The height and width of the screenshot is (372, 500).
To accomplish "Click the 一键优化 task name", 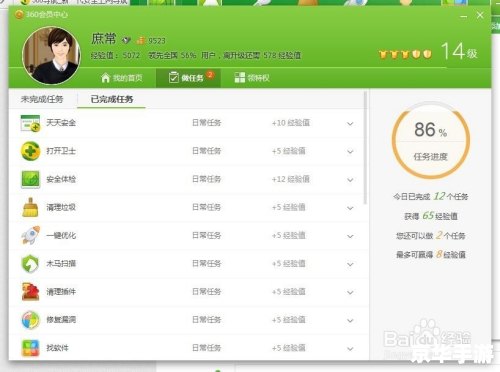I will click(61, 235).
